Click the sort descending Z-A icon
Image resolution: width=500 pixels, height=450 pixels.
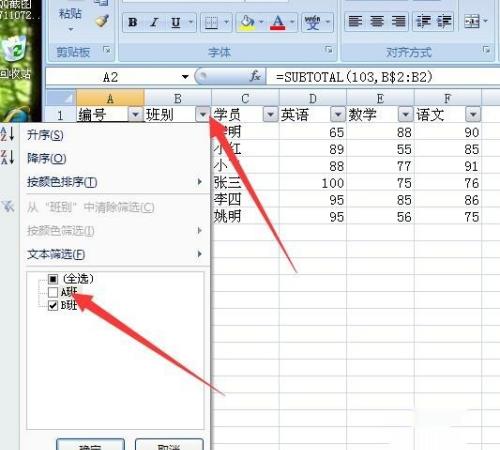[x=7, y=157]
